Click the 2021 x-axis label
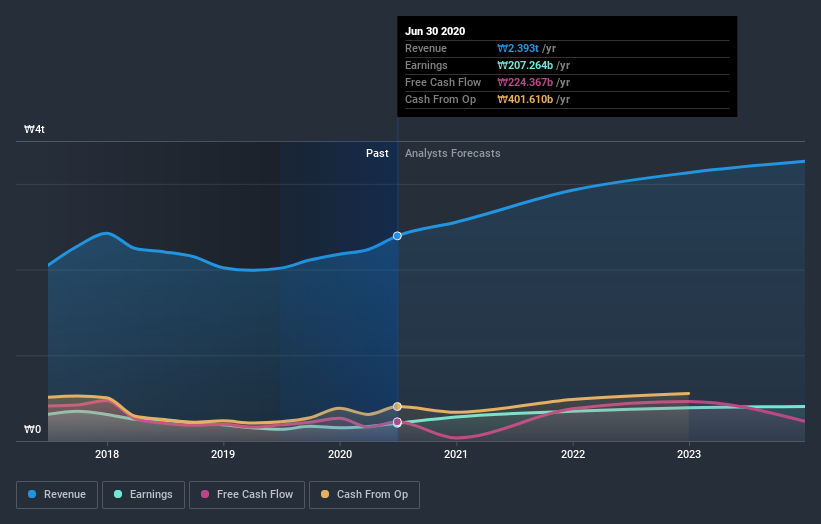The image size is (821, 524). coord(456,454)
